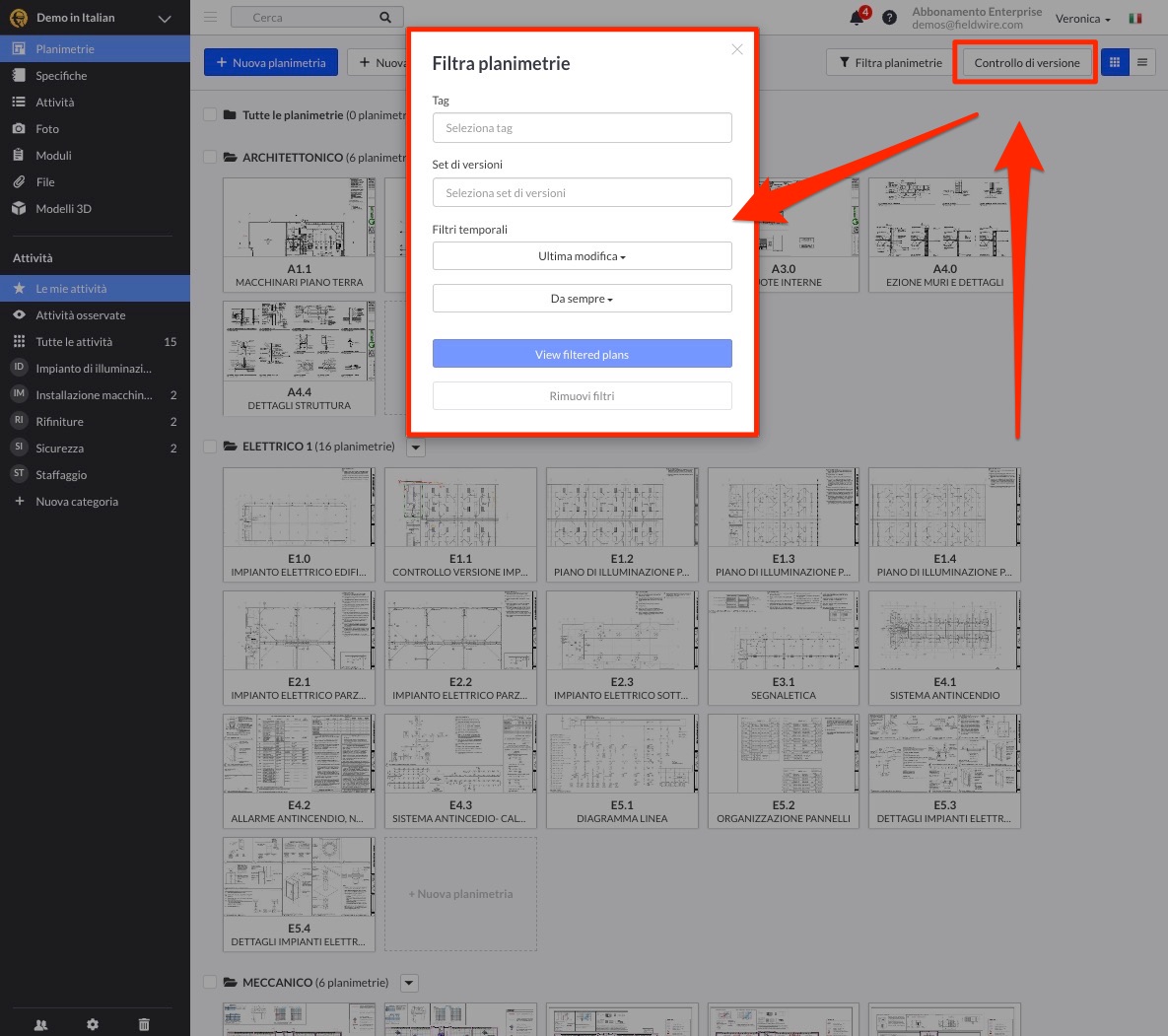The width and height of the screenshot is (1168, 1036).
Task: Check the ELETTRICO 1 folder checkbox
Action: 210,447
